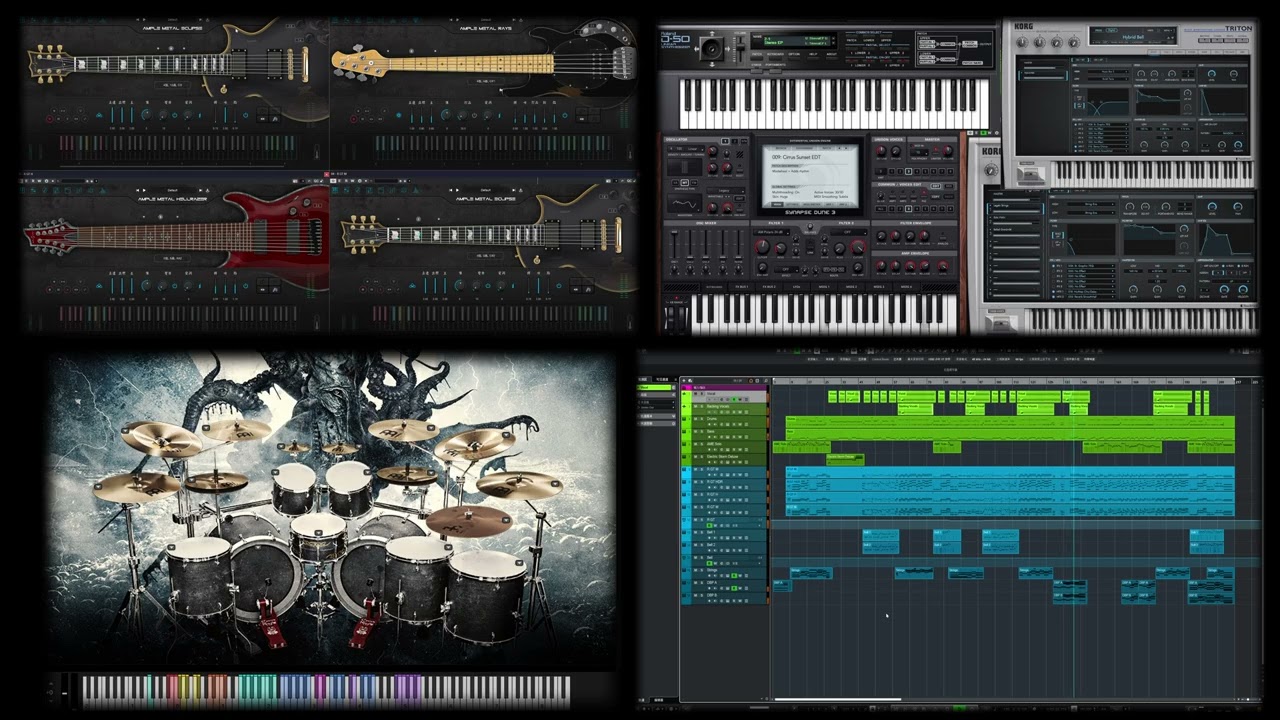
Task: Collapse the Bell folder track
Action: point(685,557)
